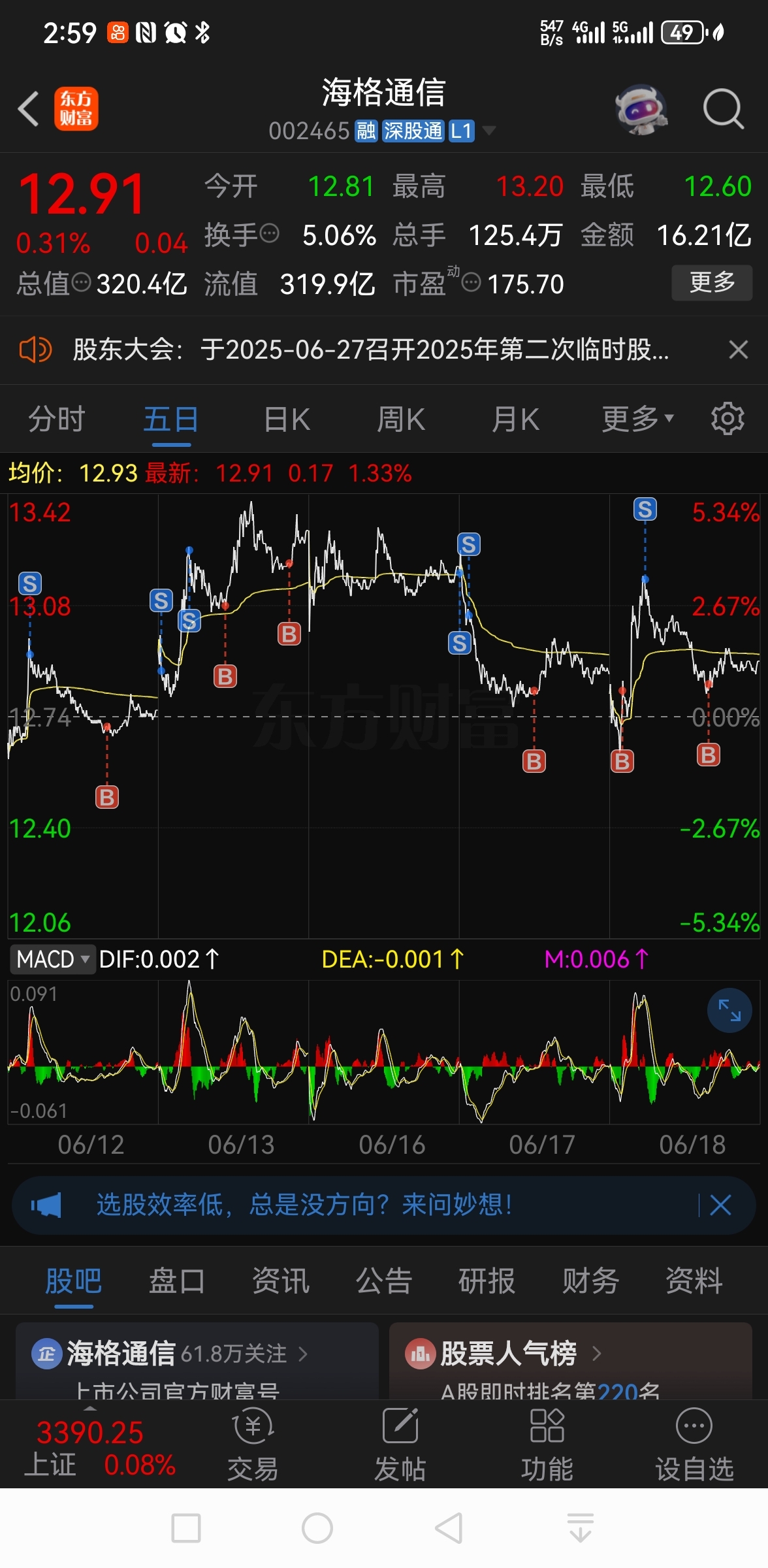Open the 功能 features button
This screenshot has height=1568, width=768.
(x=547, y=1445)
